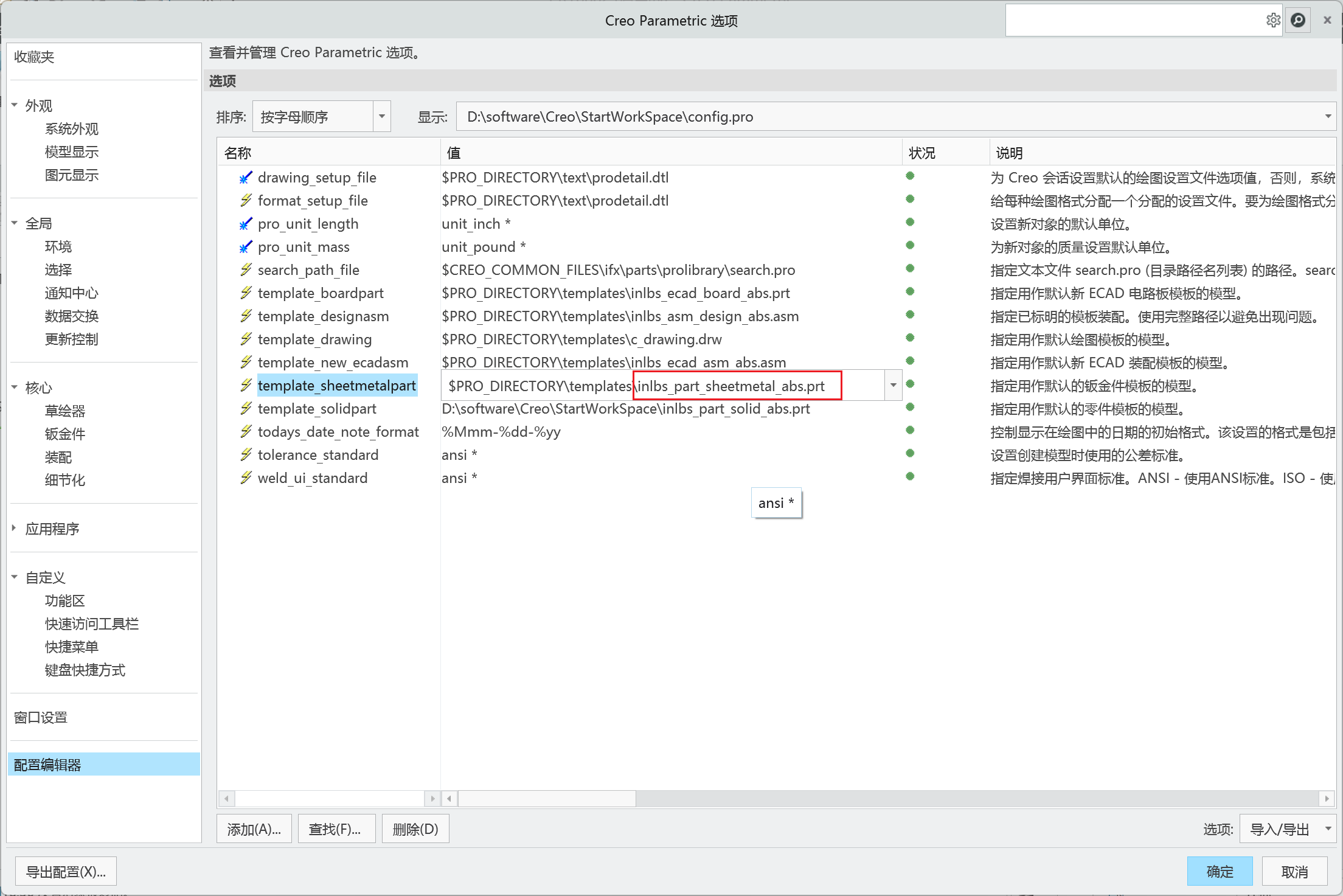Click the 导出配置(X)... button
Image resolution: width=1343 pixels, height=896 pixels.
pyautogui.click(x=66, y=872)
